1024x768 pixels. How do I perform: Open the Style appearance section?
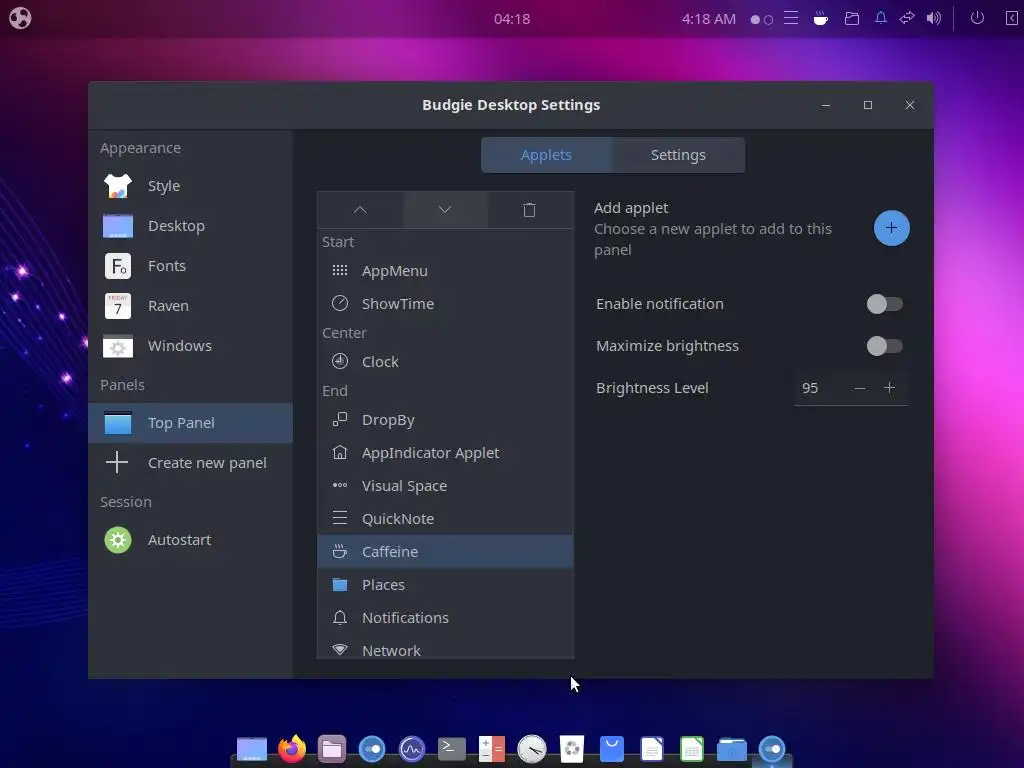tap(191, 186)
